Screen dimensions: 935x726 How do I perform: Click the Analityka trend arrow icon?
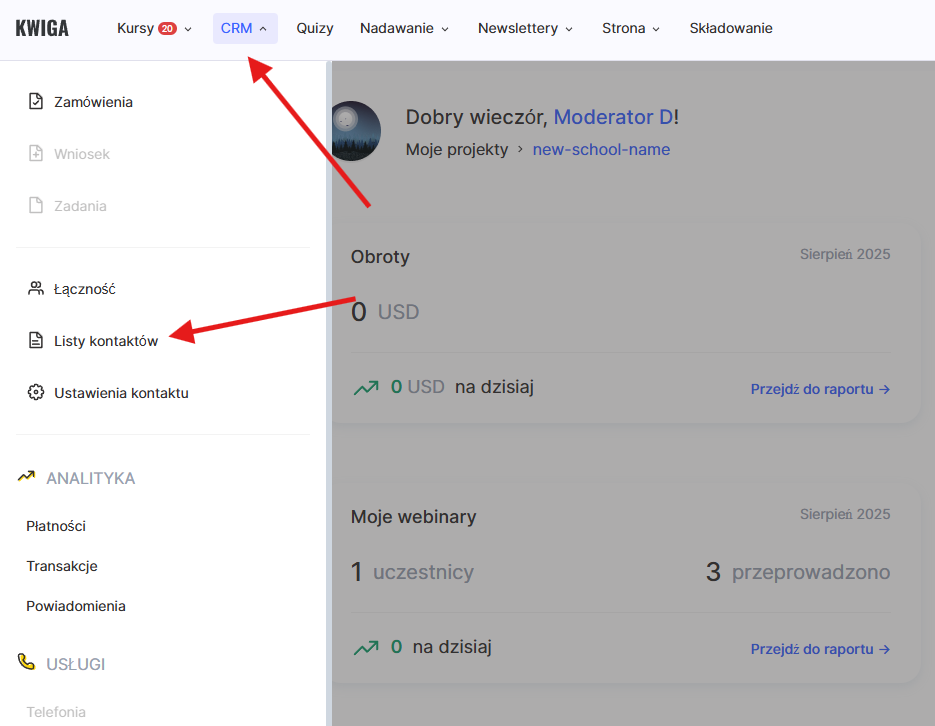point(27,477)
